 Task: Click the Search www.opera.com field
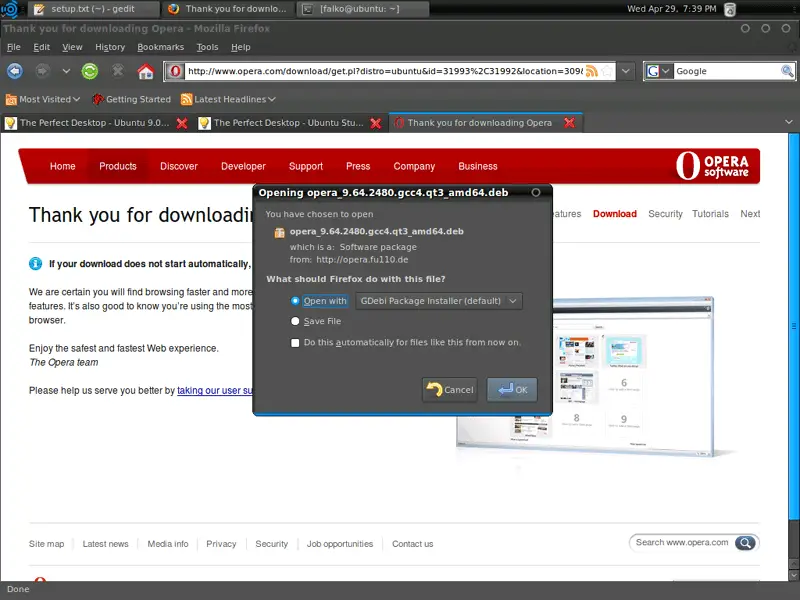coord(682,543)
